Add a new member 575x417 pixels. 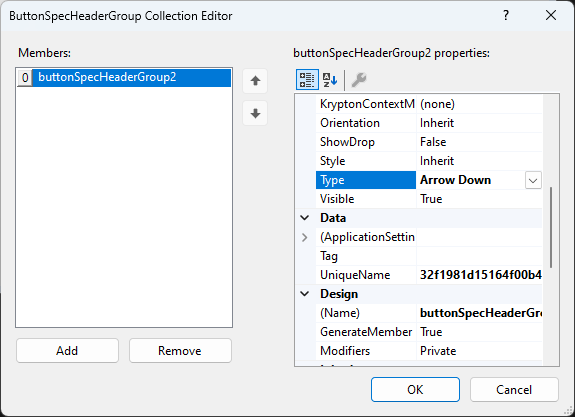[67, 351]
